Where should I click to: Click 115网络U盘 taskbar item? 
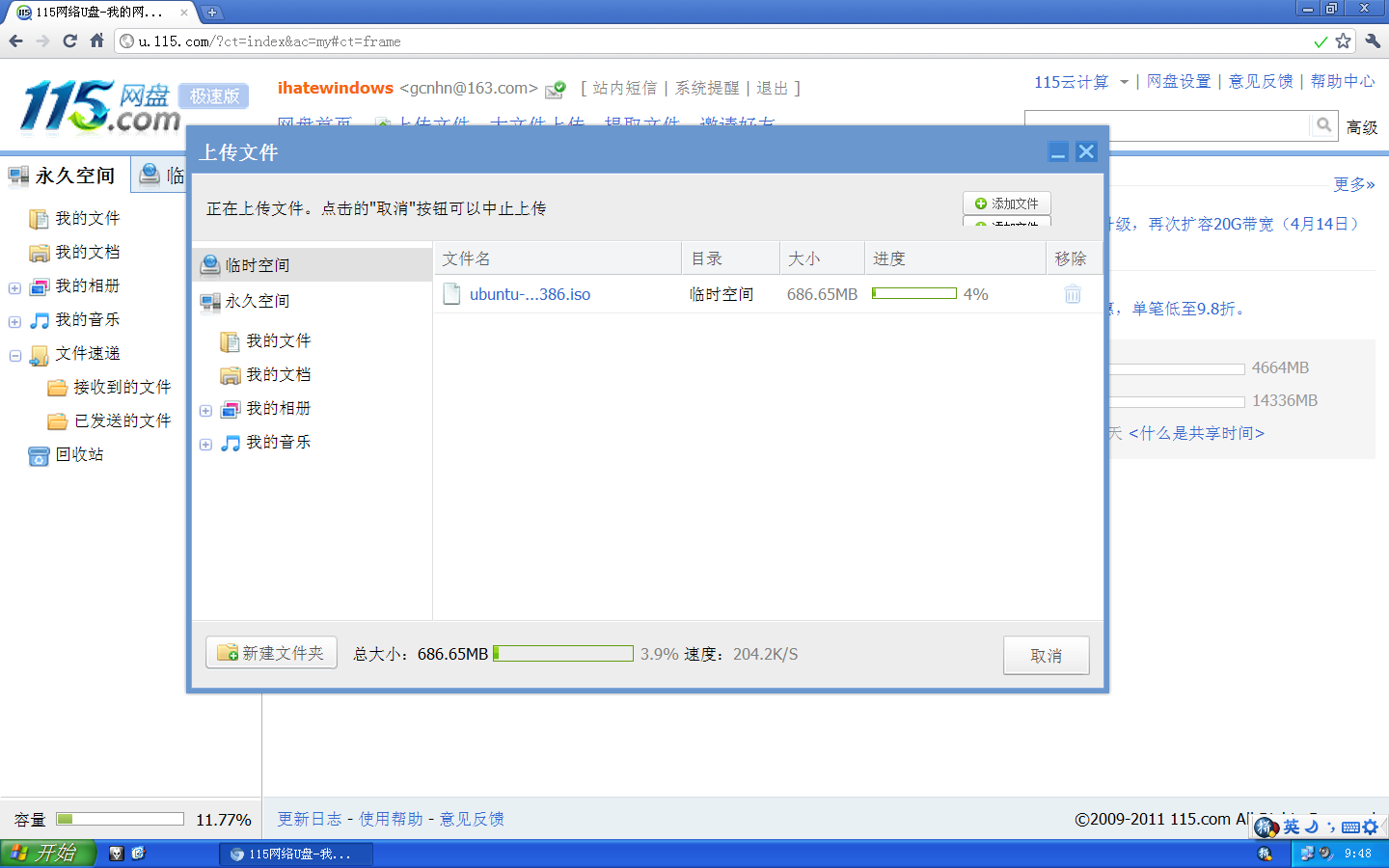296,854
